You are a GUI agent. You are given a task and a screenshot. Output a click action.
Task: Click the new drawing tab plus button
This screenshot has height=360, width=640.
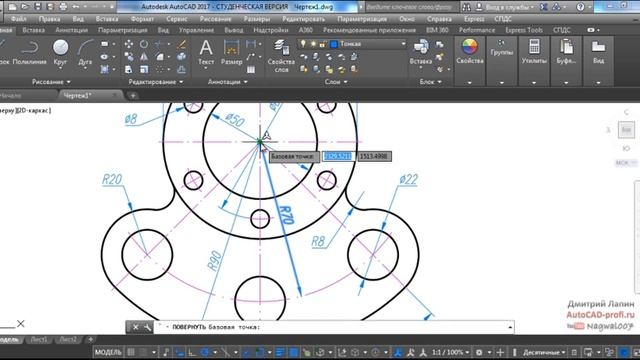(x=133, y=96)
